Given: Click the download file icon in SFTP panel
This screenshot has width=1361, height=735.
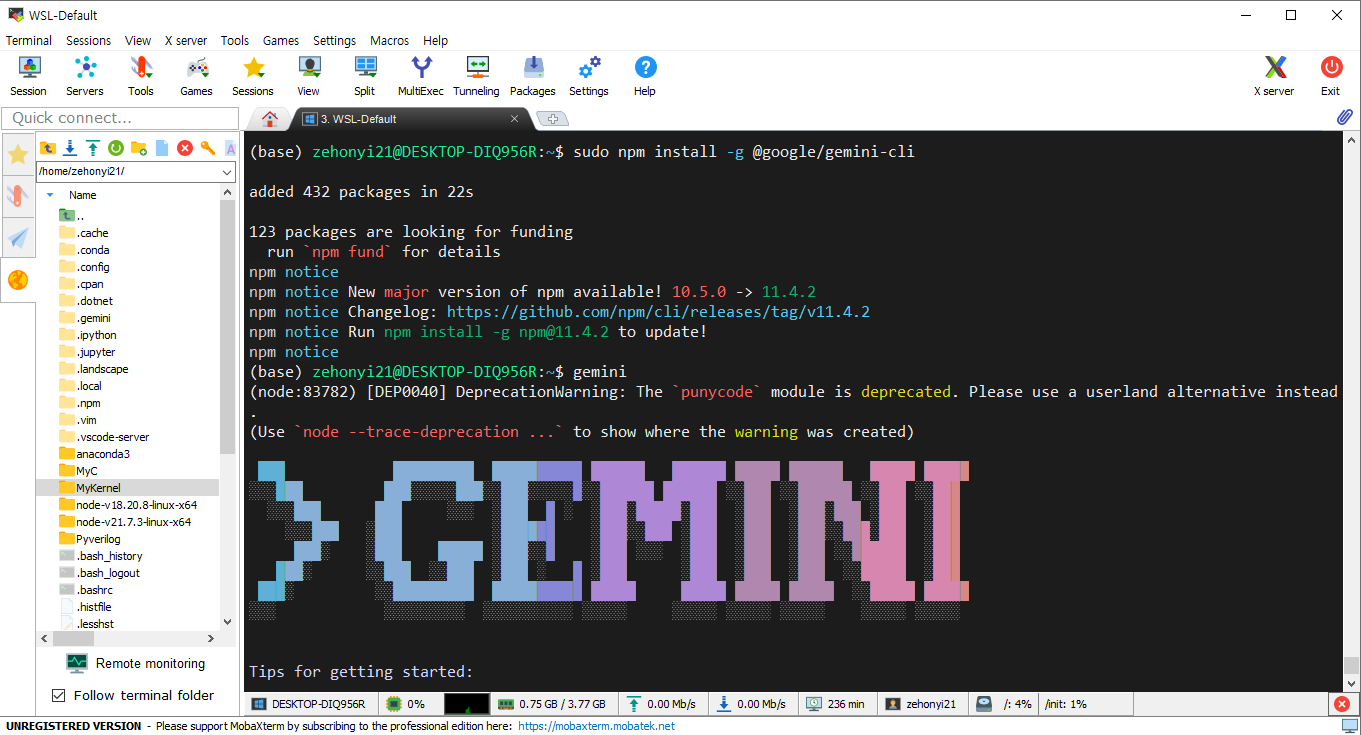Looking at the screenshot, I should point(70,148).
